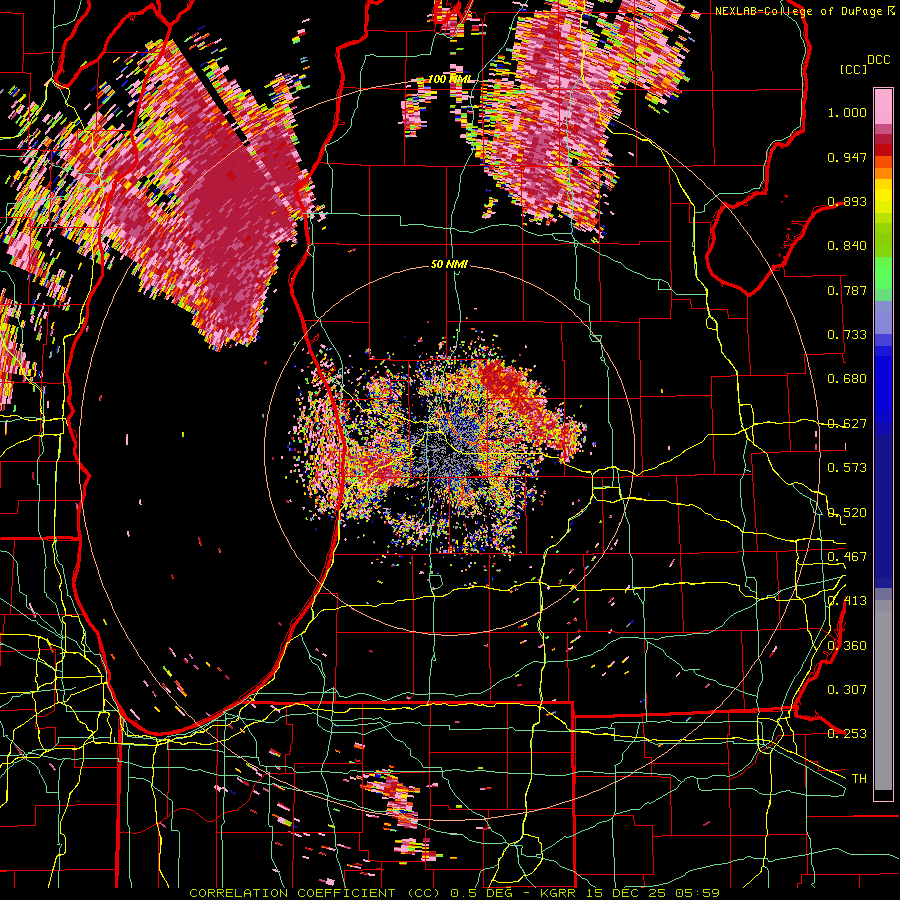Click the pink top segment of color bar
The image size is (900, 900).
[883, 106]
